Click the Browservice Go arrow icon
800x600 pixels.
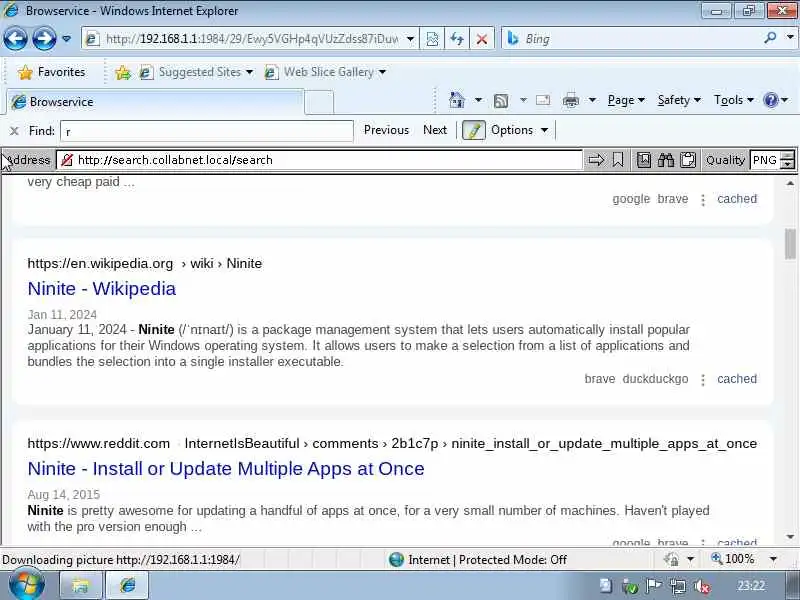click(596, 160)
